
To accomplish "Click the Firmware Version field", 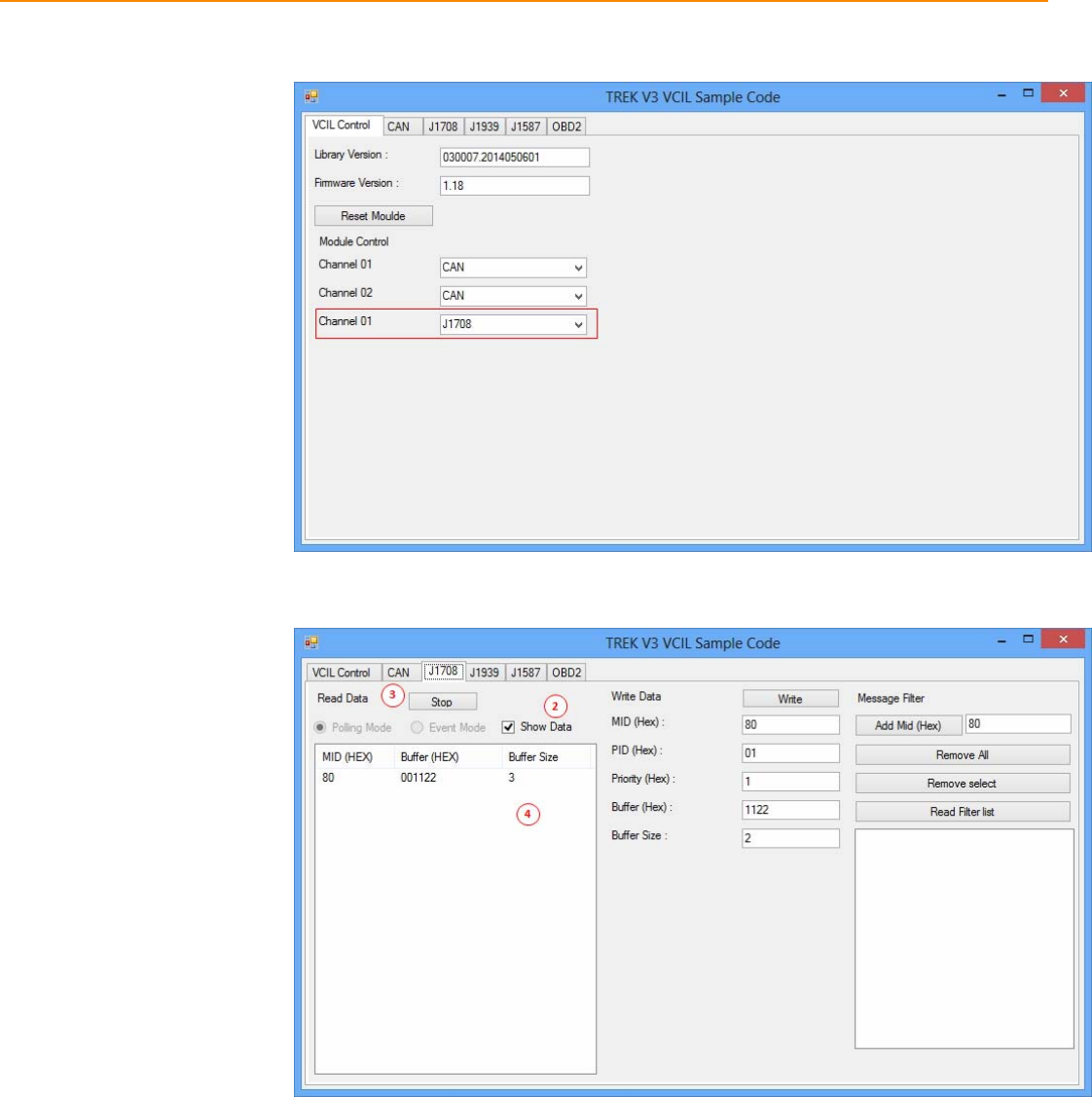I will coord(514,185).
